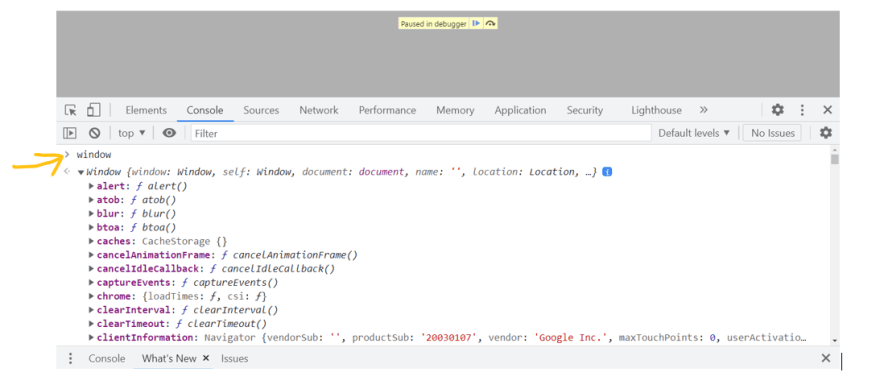Expand the caches CacheStorage entry
Viewport: 880px width, 389px height.
point(91,241)
